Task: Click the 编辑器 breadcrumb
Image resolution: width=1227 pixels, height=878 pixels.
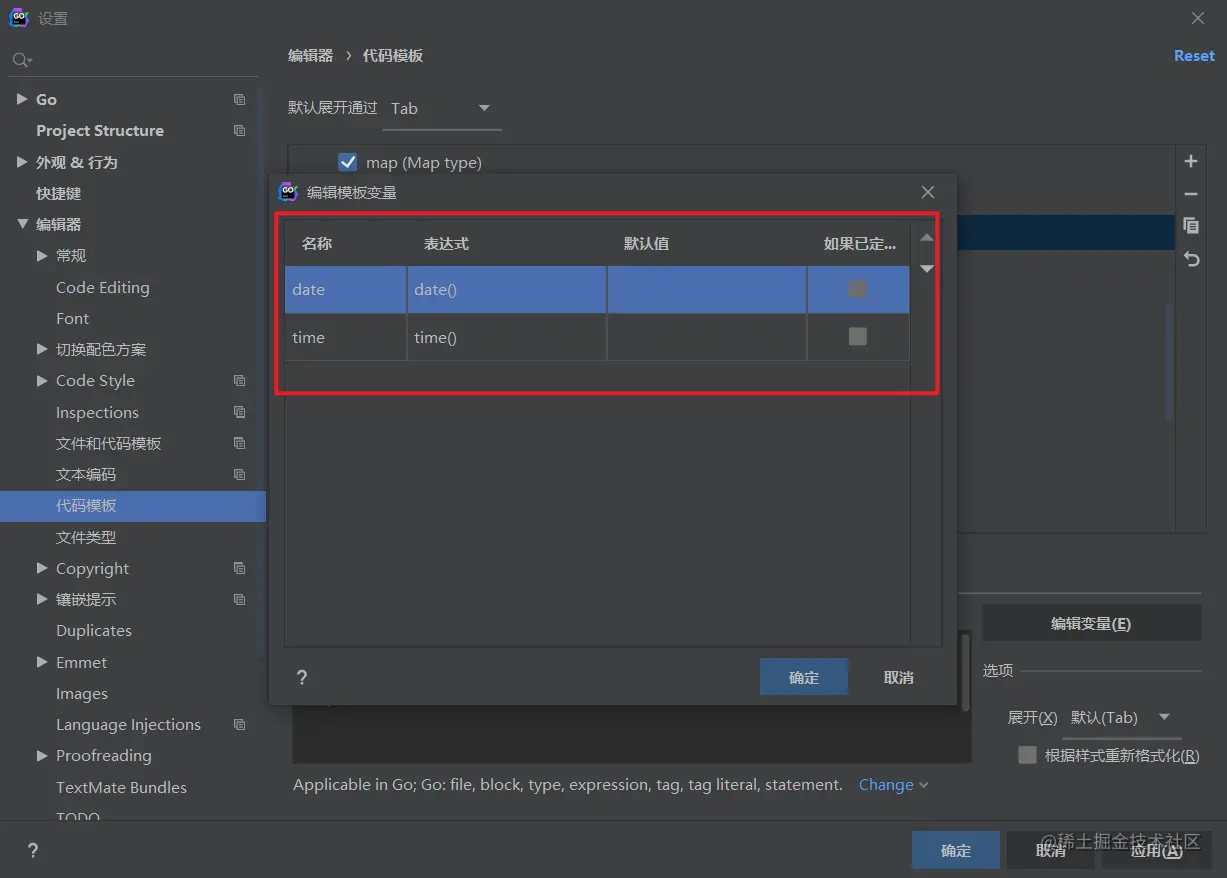Action: [x=311, y=56]
